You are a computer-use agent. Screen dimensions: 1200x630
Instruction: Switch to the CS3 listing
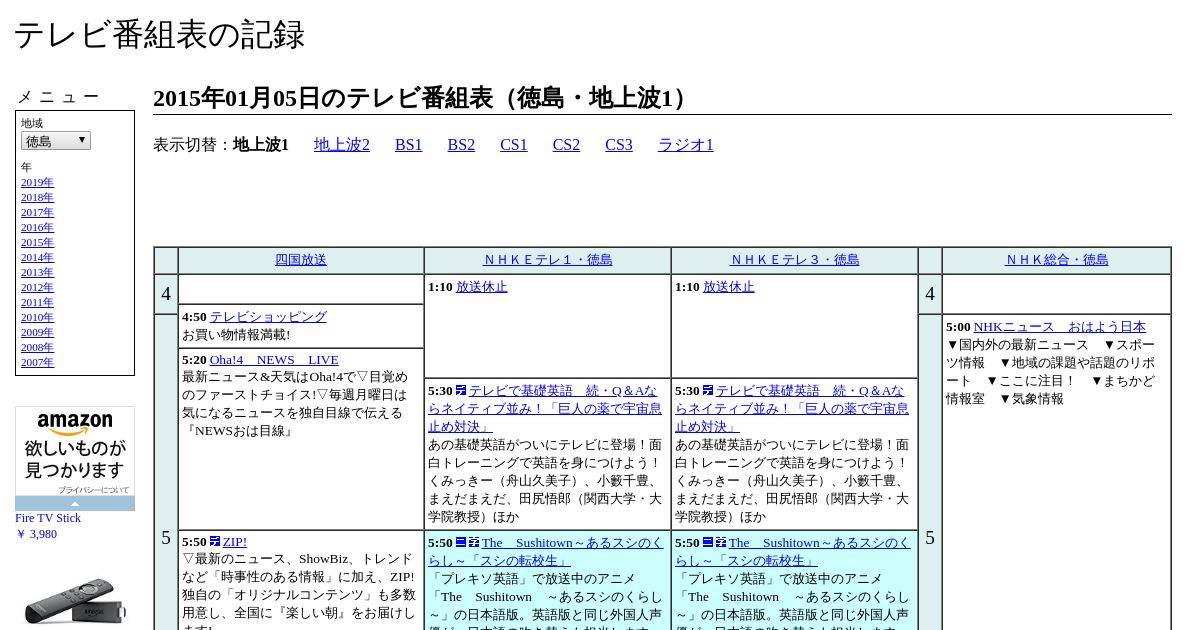pos(619,145)
